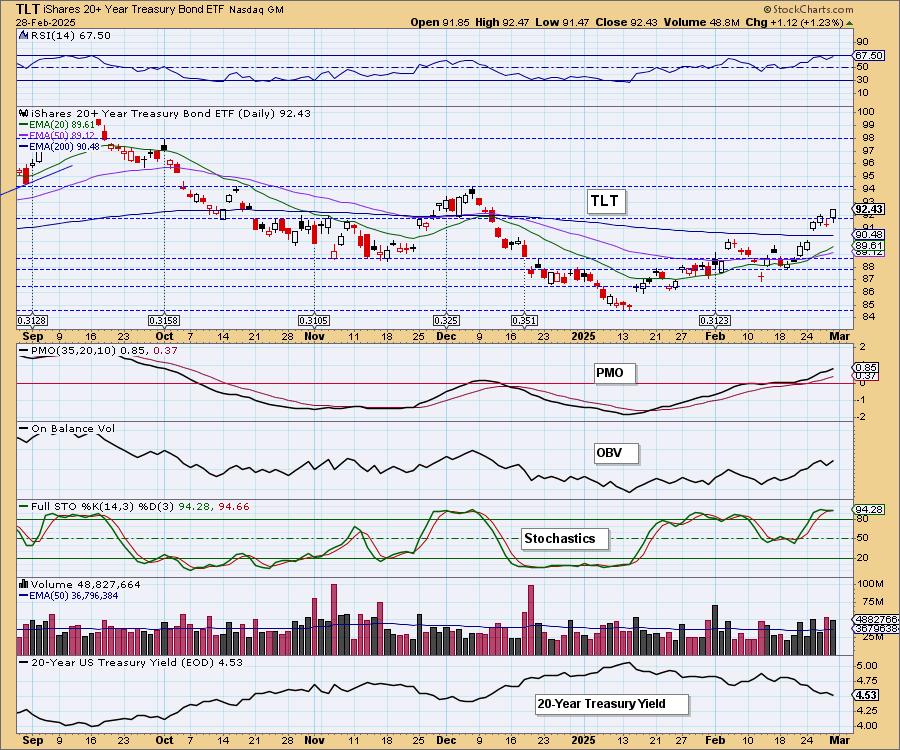This screenshot has width=900, height=750.
Task: Click the Low 91.47 value
Action: pyautogui.click(x=562, y=22)
